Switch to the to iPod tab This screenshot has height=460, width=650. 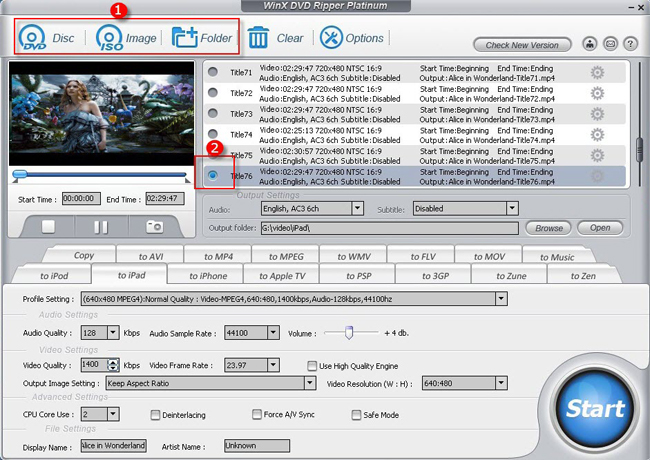(x=54, y=276)
